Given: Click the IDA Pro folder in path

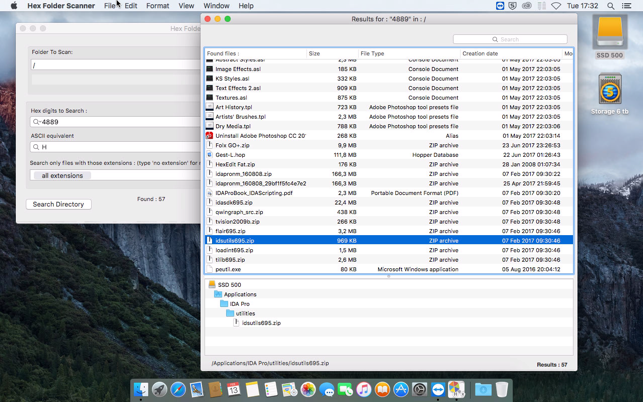Looking at the screenshot, I should pyautogui.click(x=235, y=304).
